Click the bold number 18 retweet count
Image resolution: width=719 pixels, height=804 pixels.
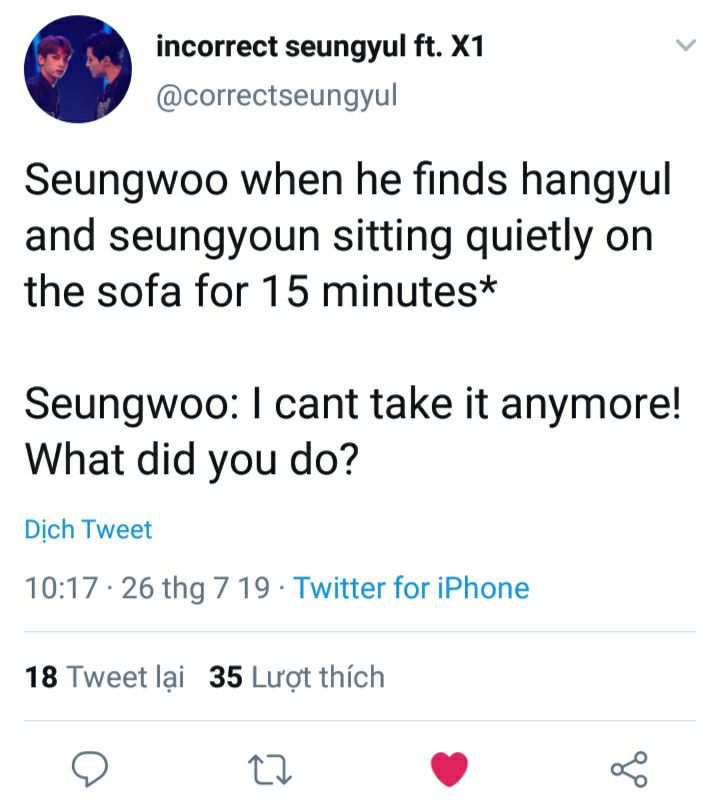click(41, 677)
